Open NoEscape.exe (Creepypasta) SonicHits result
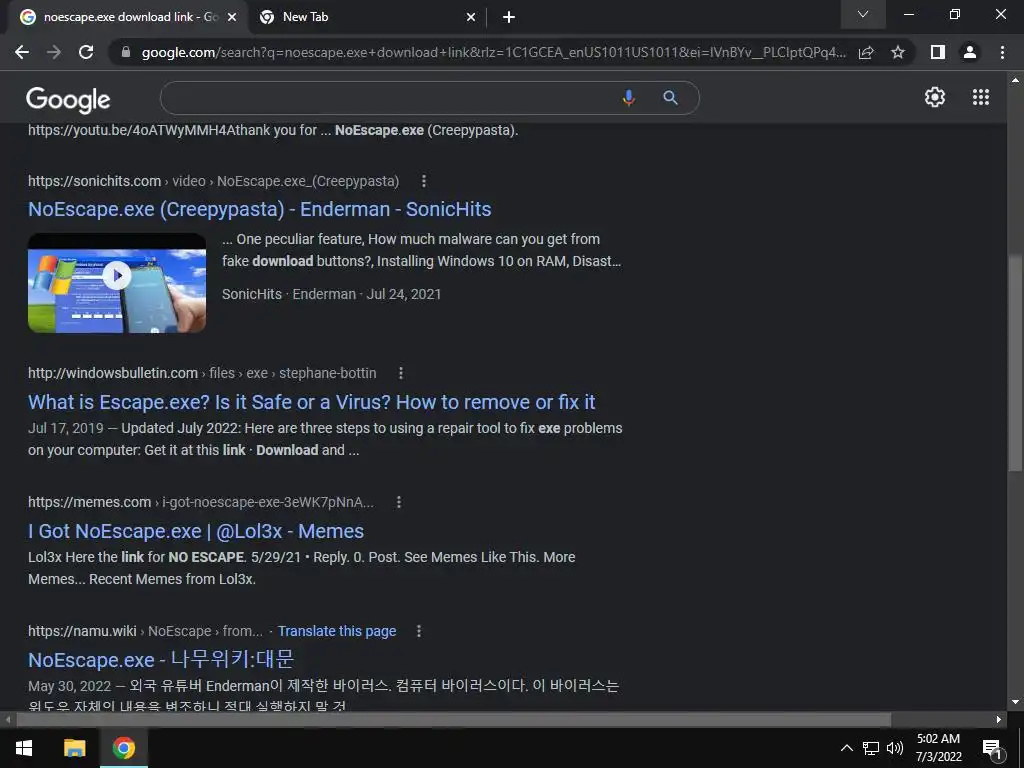1024x768 pixels. click(x=259, y=209)
